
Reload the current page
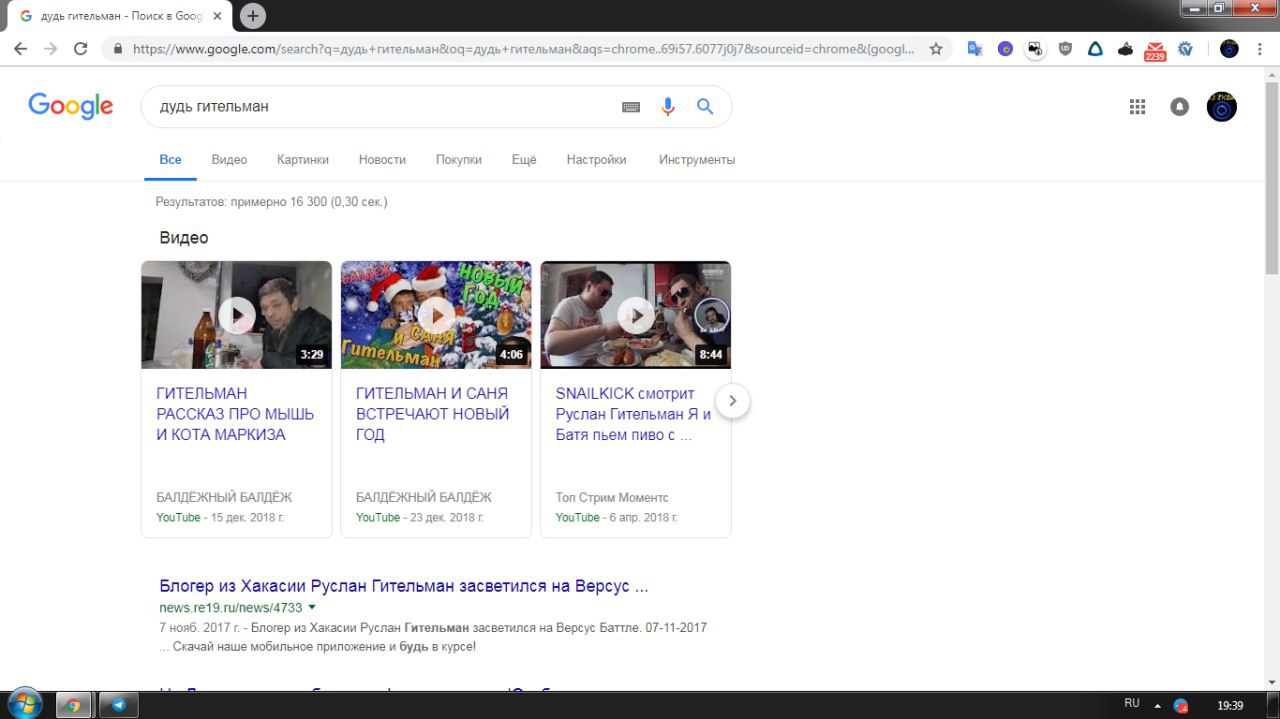pyautogui.click(x=81, y=48)
